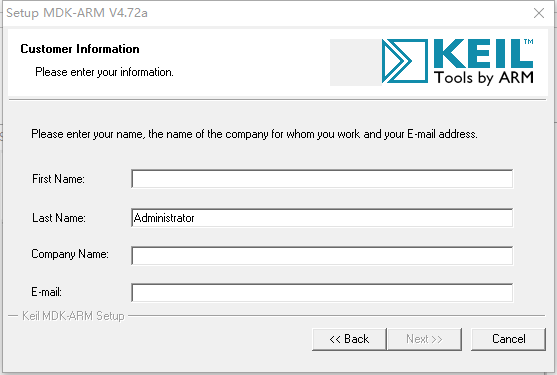Close the Setup MDK-ARM dialog
The width and height of the screenshot is (557, 375).
coord(539,13)
